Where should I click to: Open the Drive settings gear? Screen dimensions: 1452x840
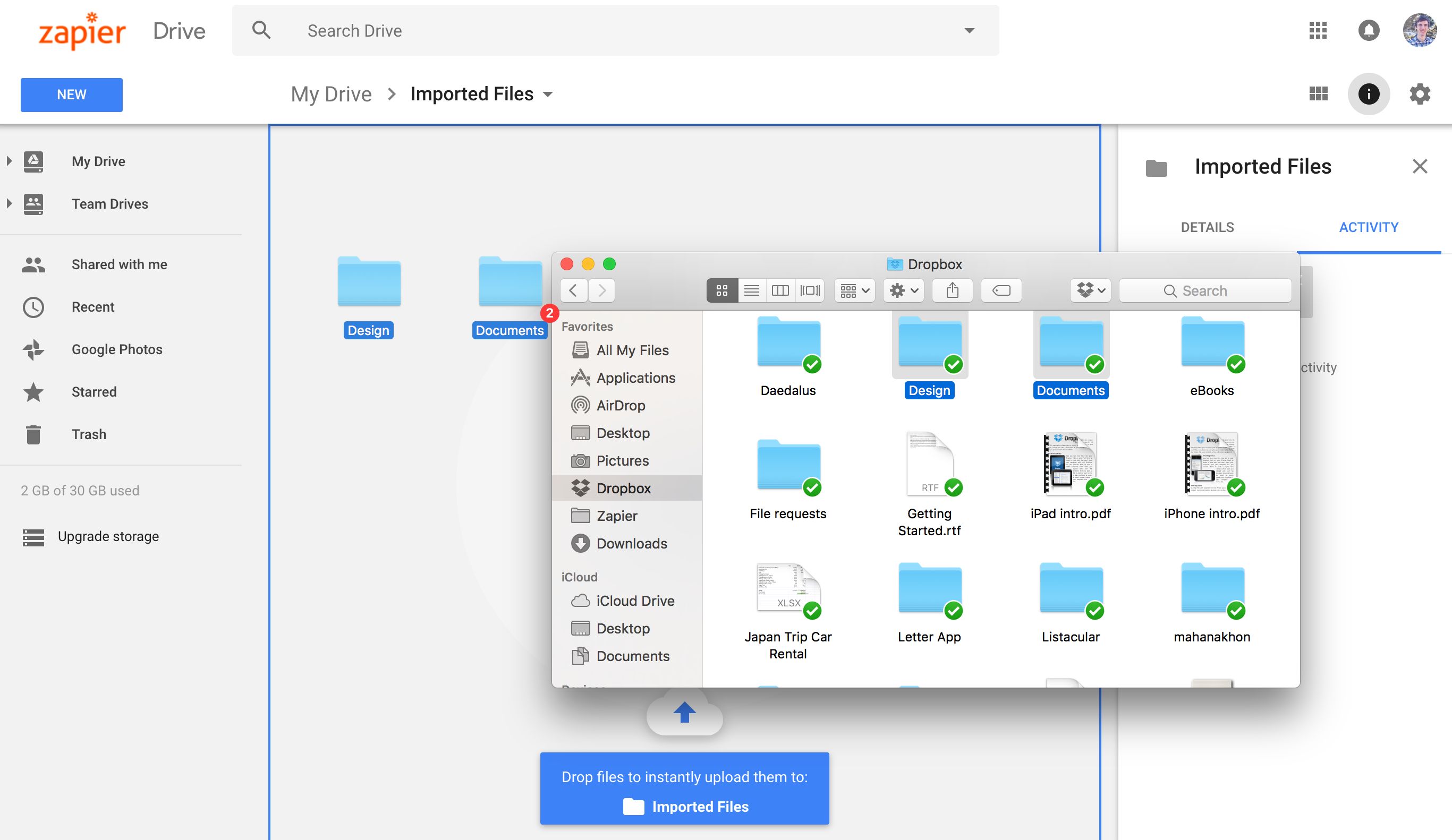pos(1420,94)
